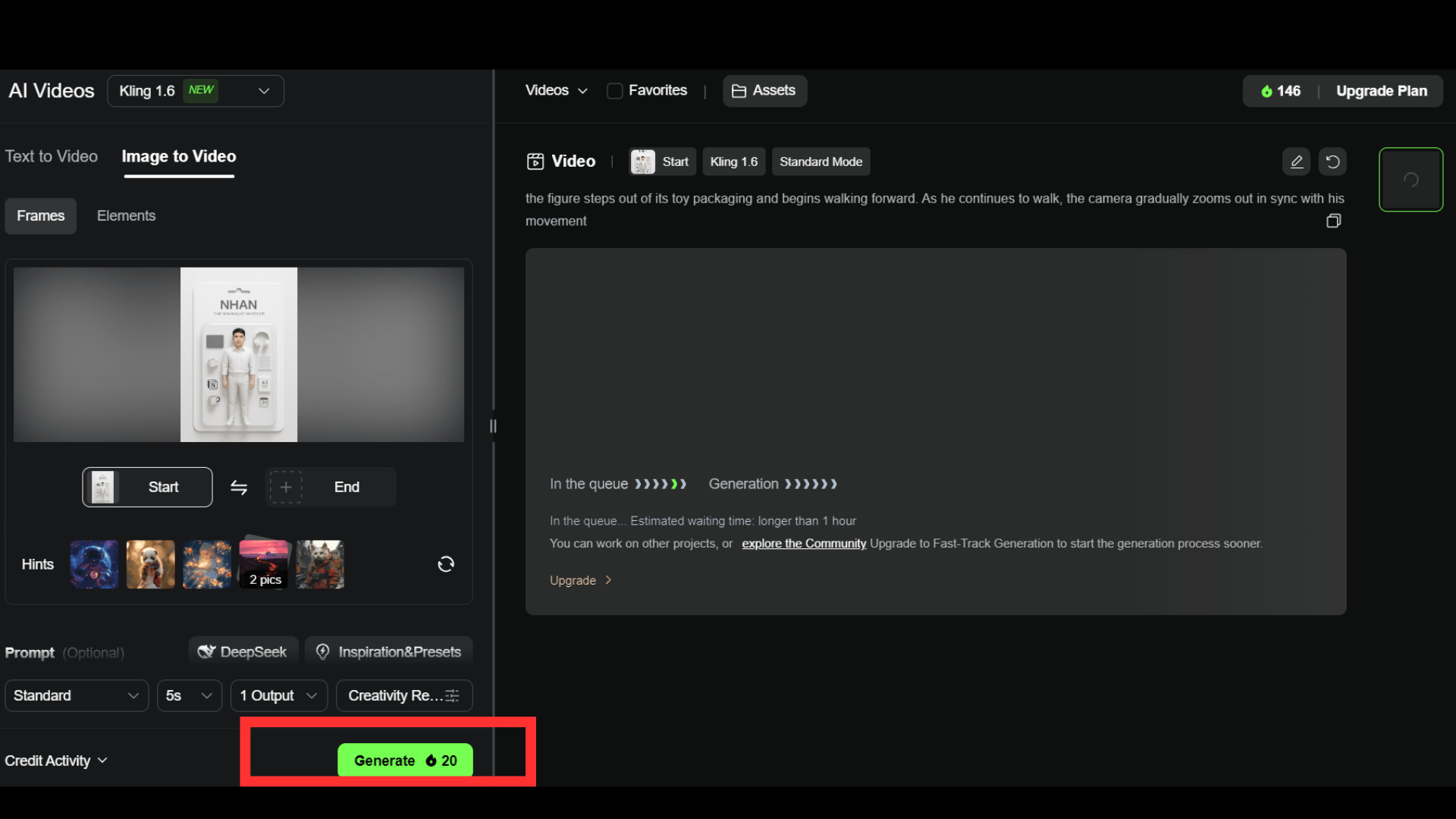Click the green Generate button
The height and width of the screenshot is (819, 1456).
tap(405, 760)
